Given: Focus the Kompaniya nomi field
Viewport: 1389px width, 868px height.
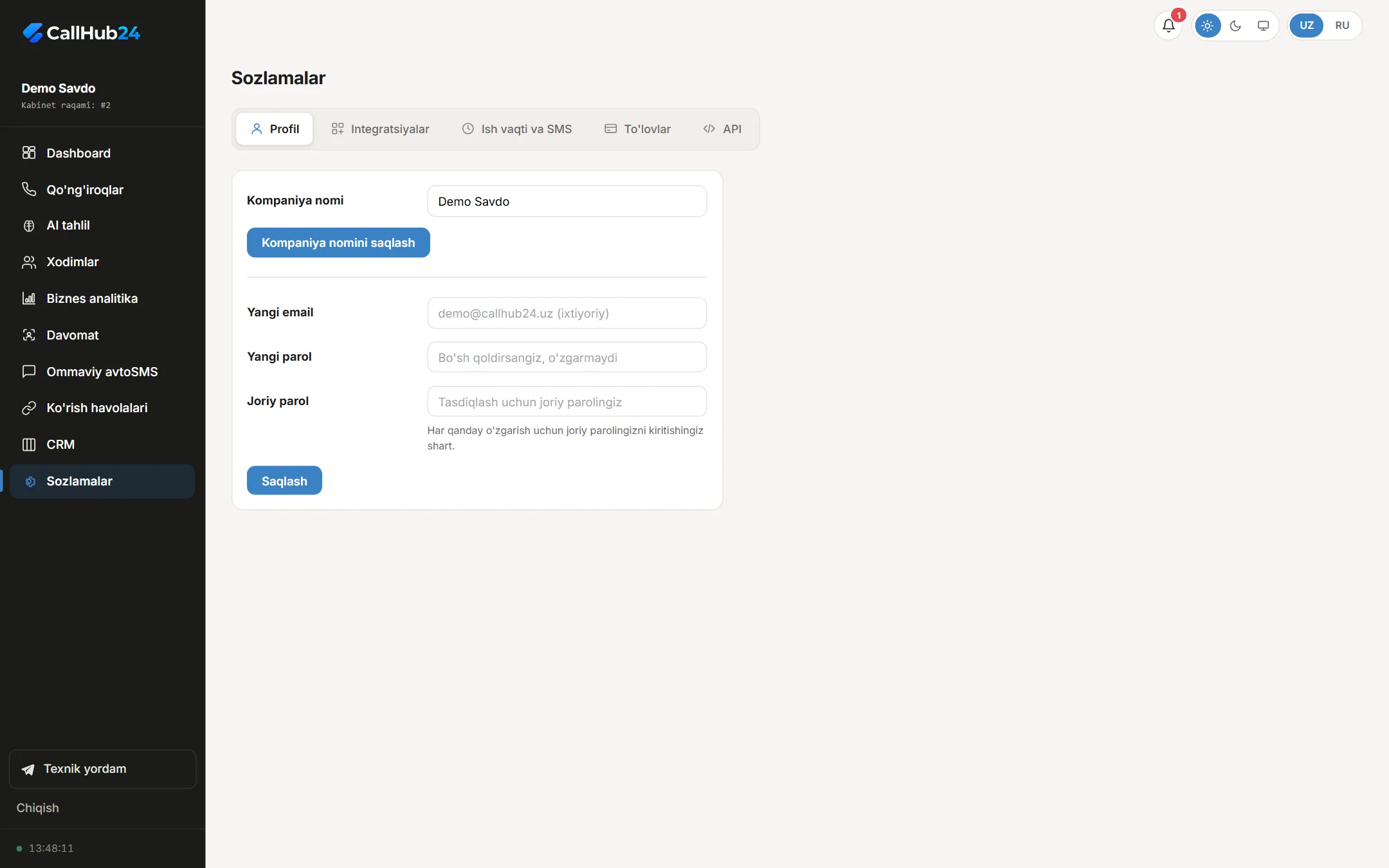Looking at the screenshot, I should [567, 201].
